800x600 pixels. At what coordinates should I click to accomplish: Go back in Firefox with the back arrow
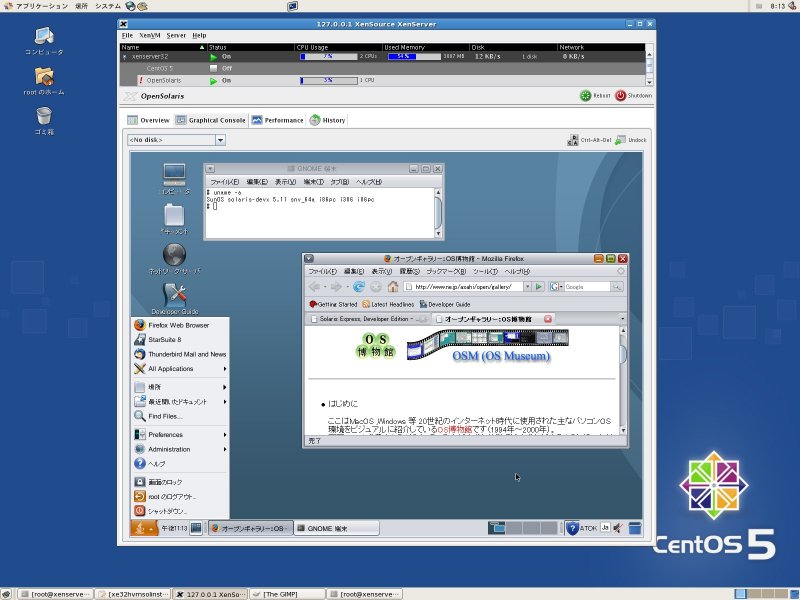coord(314,287)
